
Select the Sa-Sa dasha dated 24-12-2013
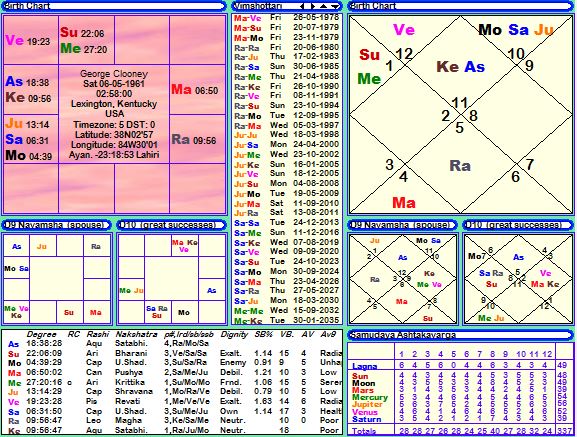(287, 223)
